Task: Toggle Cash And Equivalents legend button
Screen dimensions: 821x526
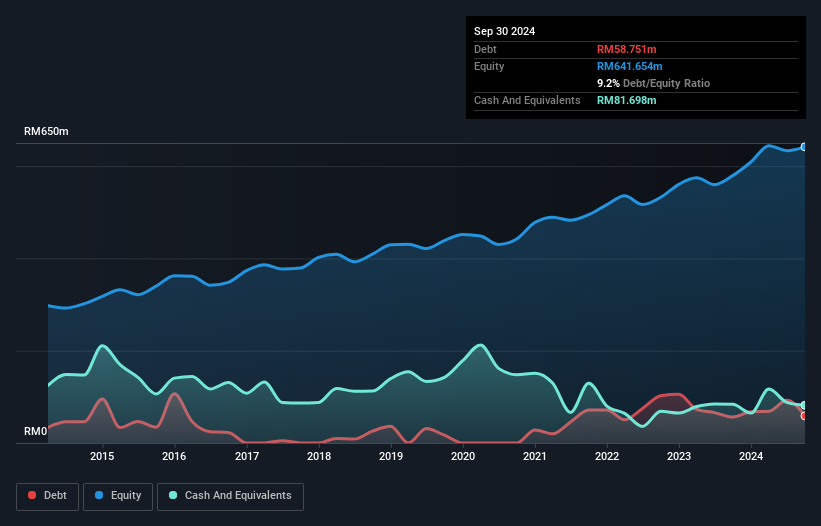Action: pyautogui.click(x=230, y=496)
